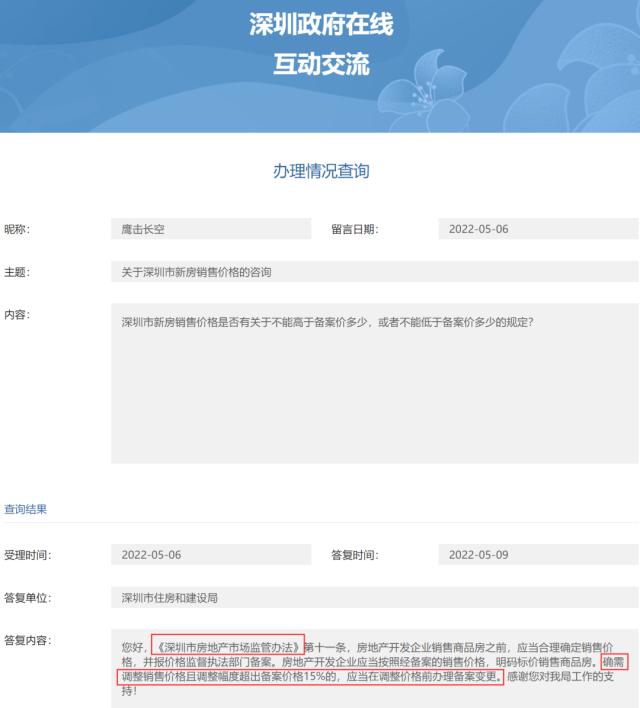Click the 主题 field about 新房销售价格的咨询
This screenshot has width=640, height=708.
[374, 272]
